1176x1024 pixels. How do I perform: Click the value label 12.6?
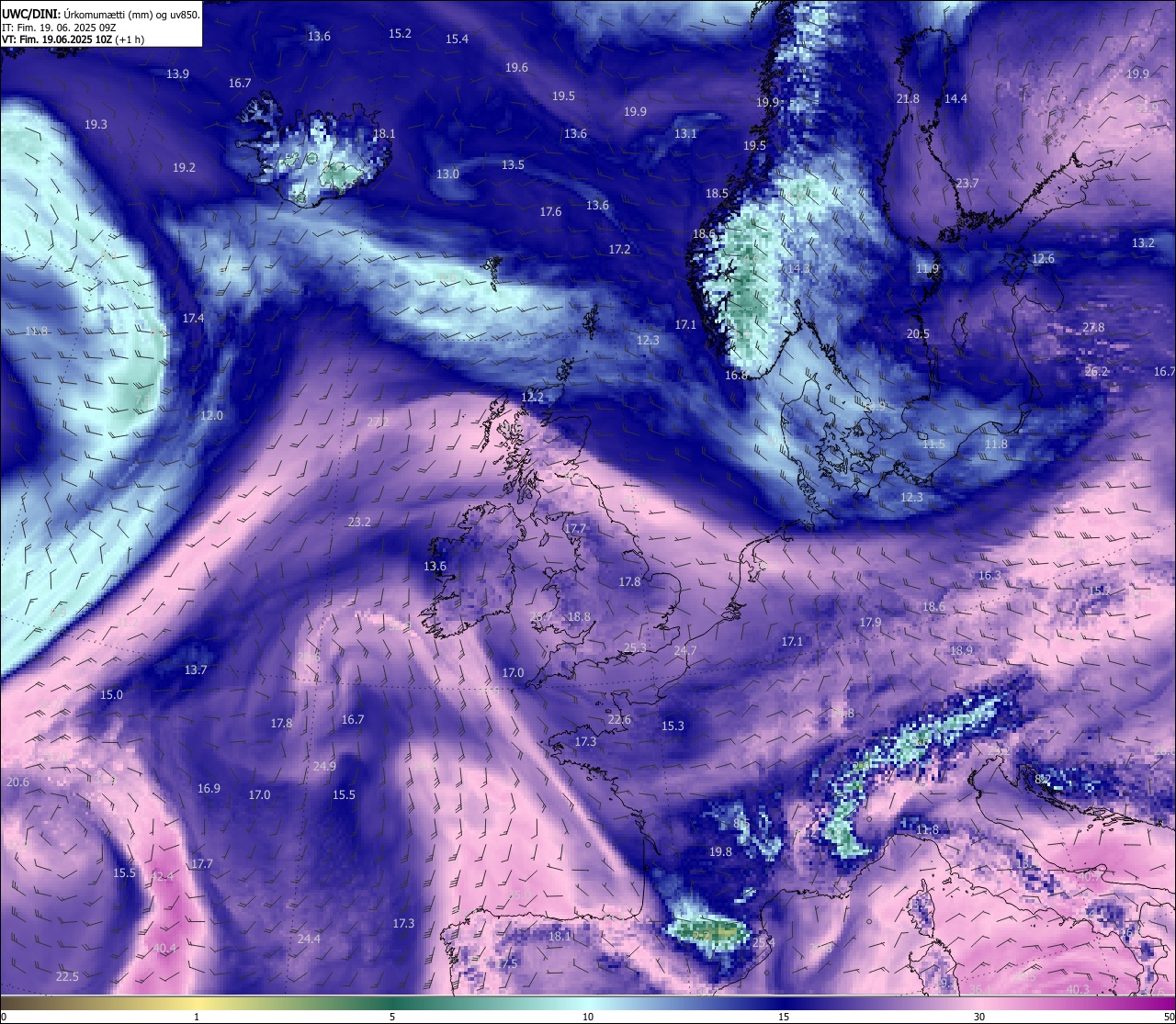1043,258
